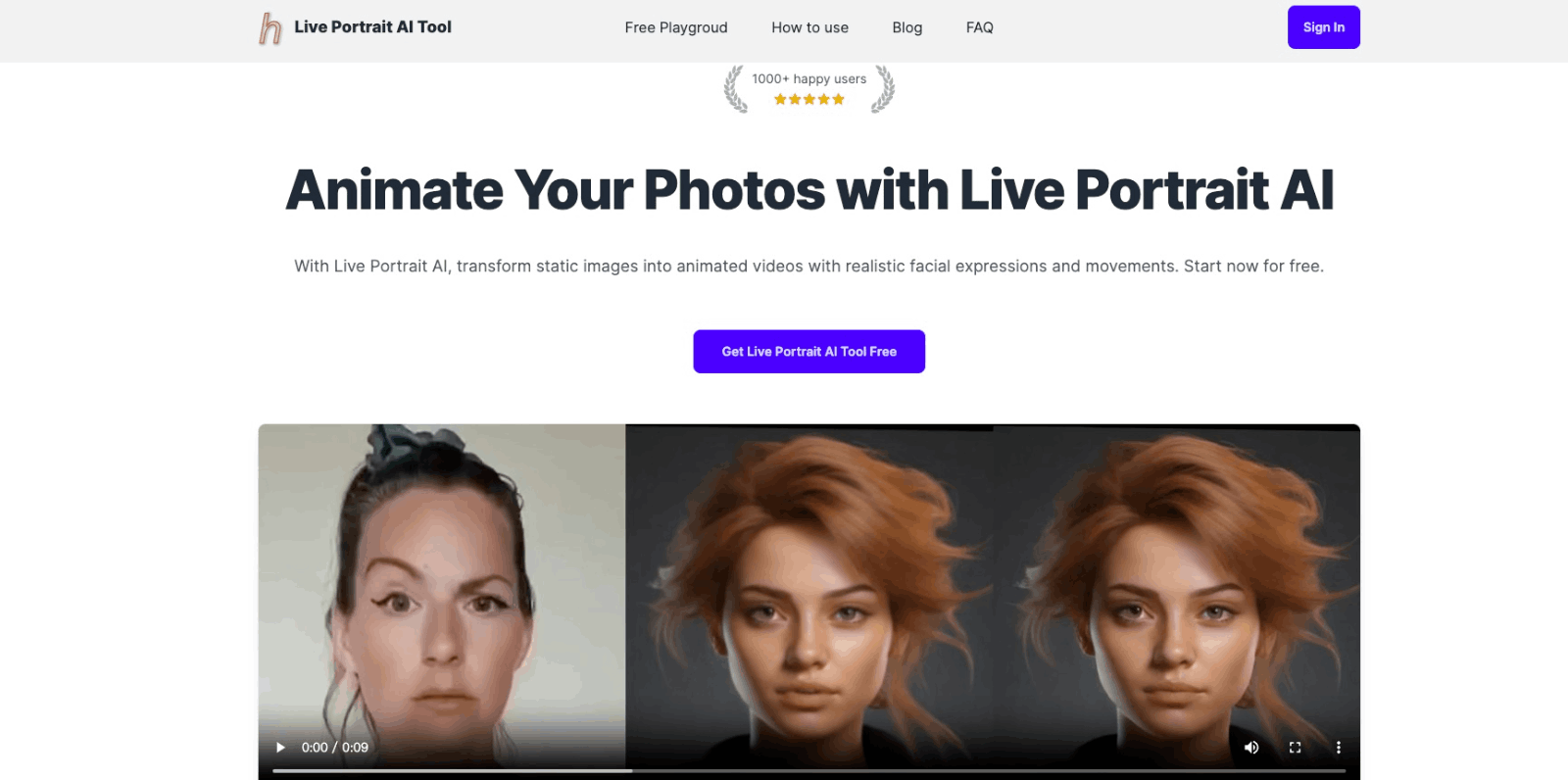Screen dimensions: 1568x780
Task: Open the video more options menu
Action: pyautogui.click(x=1338, y=748)
